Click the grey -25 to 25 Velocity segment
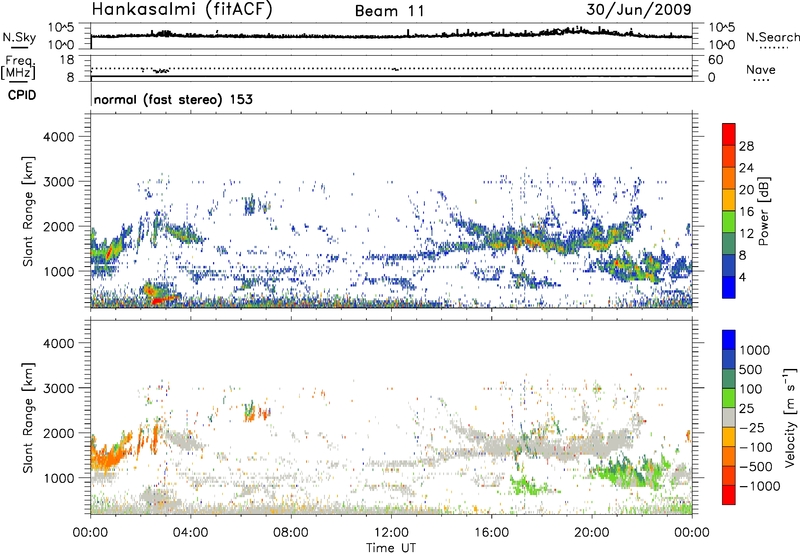 [729, 417]
